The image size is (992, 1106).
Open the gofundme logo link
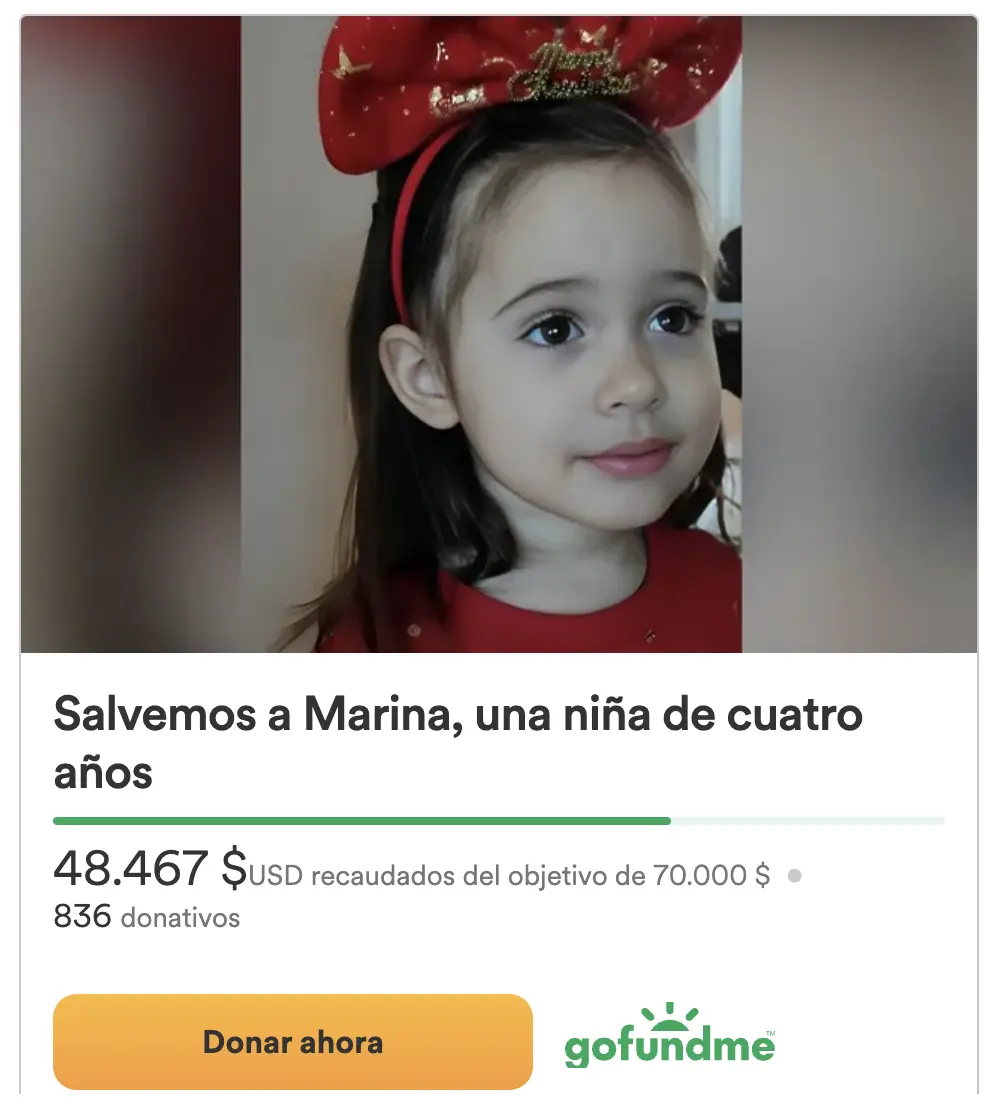[670, 1035]
